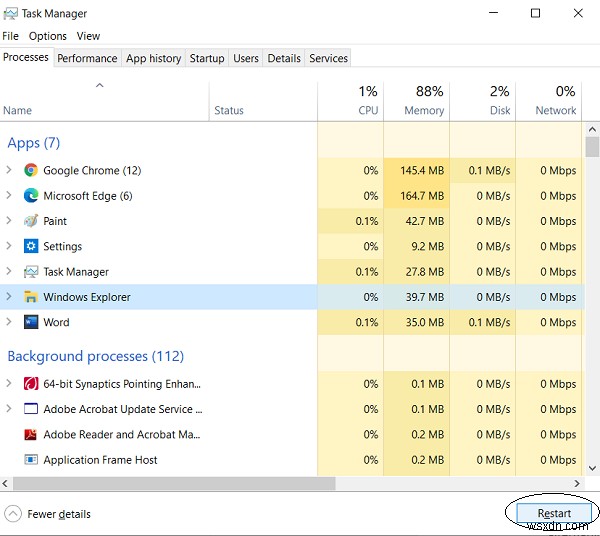Screen dimensions: 600x536
Task: Click the Settings gear icon
Action: point(31,246)
